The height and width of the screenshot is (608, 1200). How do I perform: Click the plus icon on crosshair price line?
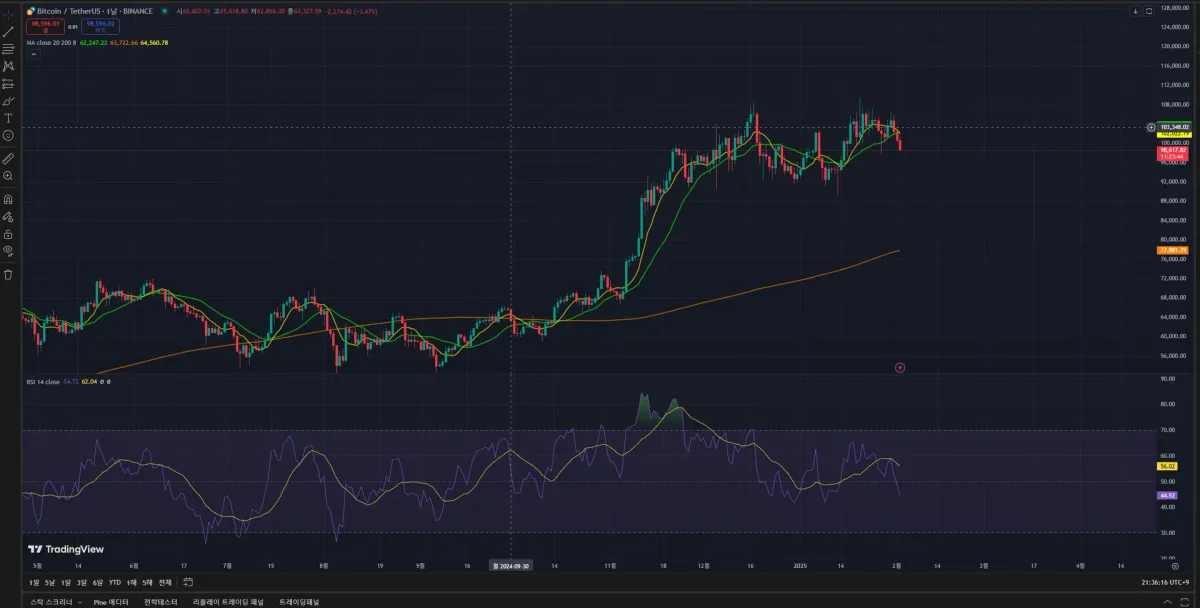pos(1150,127)
